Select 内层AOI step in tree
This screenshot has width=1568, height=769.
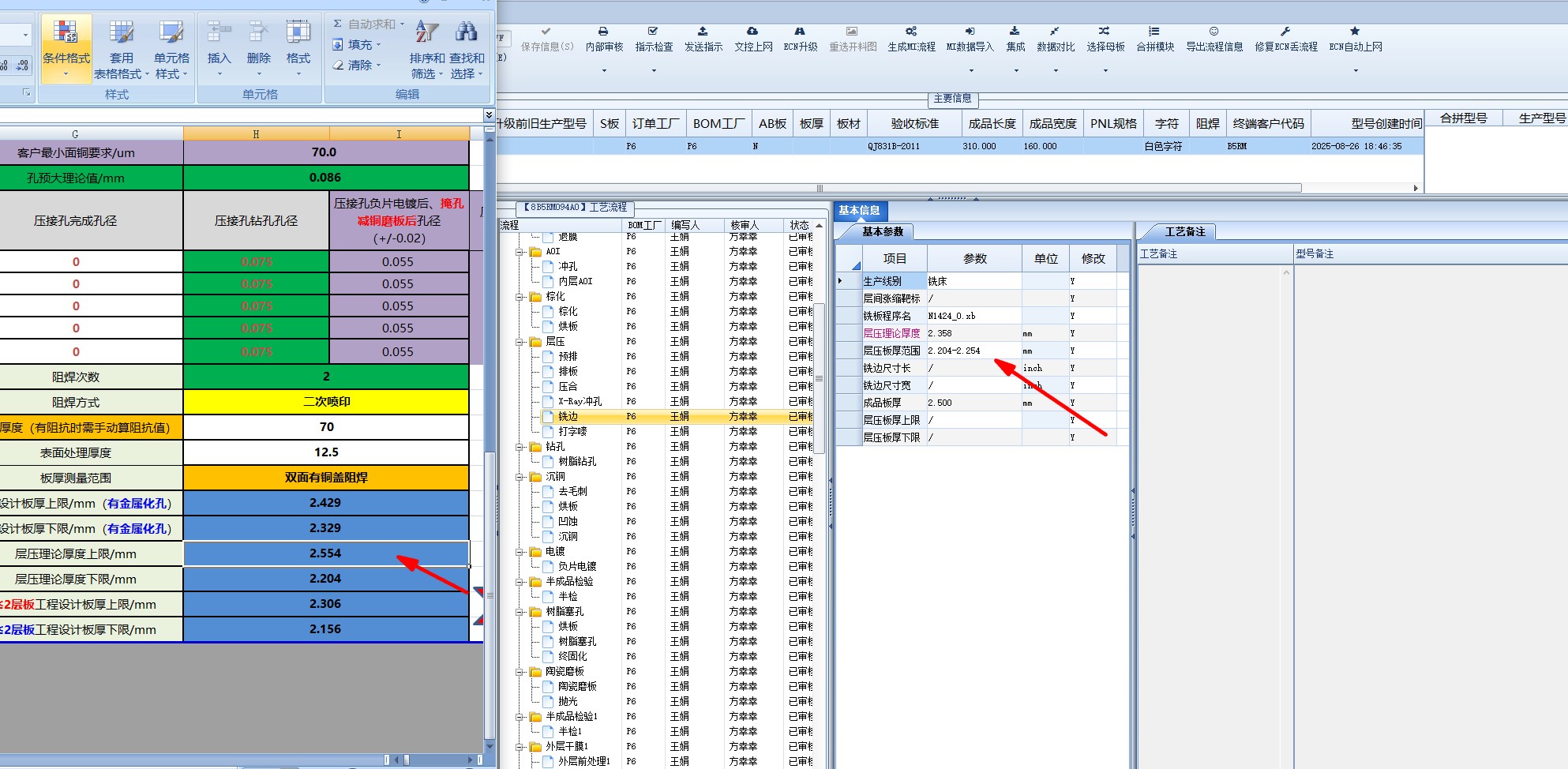pyautogui.click(x=575, y=282)
